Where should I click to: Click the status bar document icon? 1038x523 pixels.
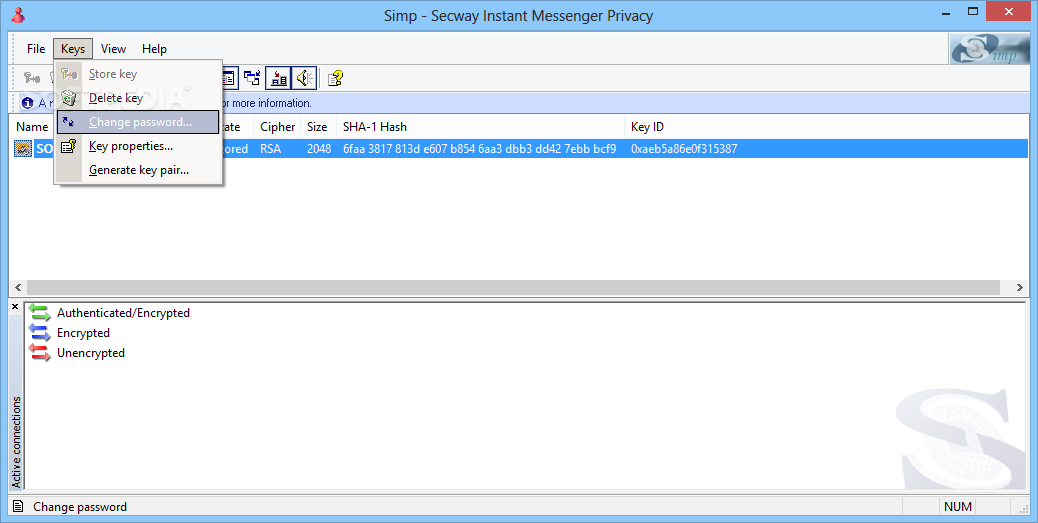click(19, 506)
